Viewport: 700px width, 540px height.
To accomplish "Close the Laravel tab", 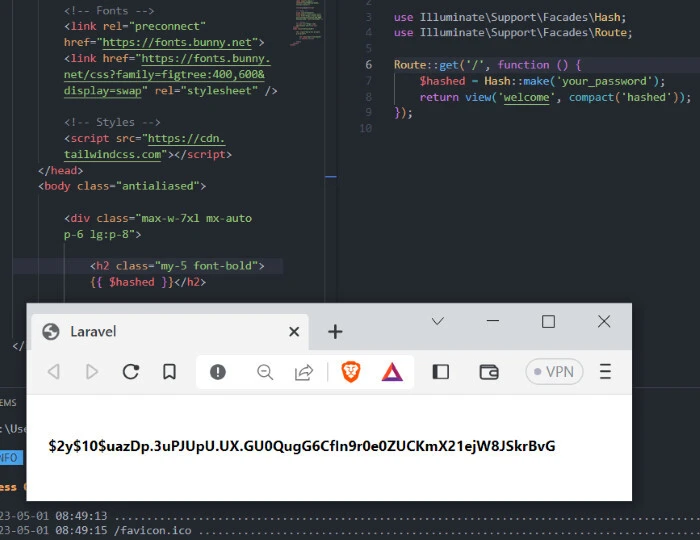I will pos(294,332).
